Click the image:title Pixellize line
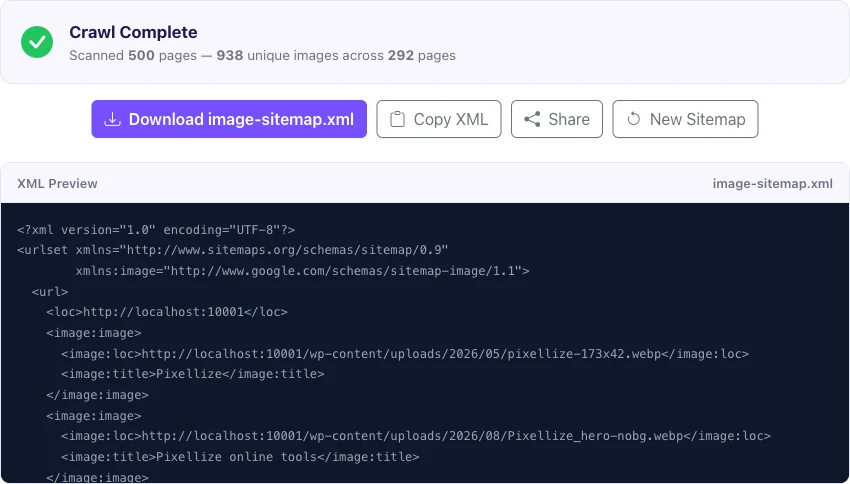The height and width of the screenshot is (484, 850). pyautogui.click(x=192, y=374)
